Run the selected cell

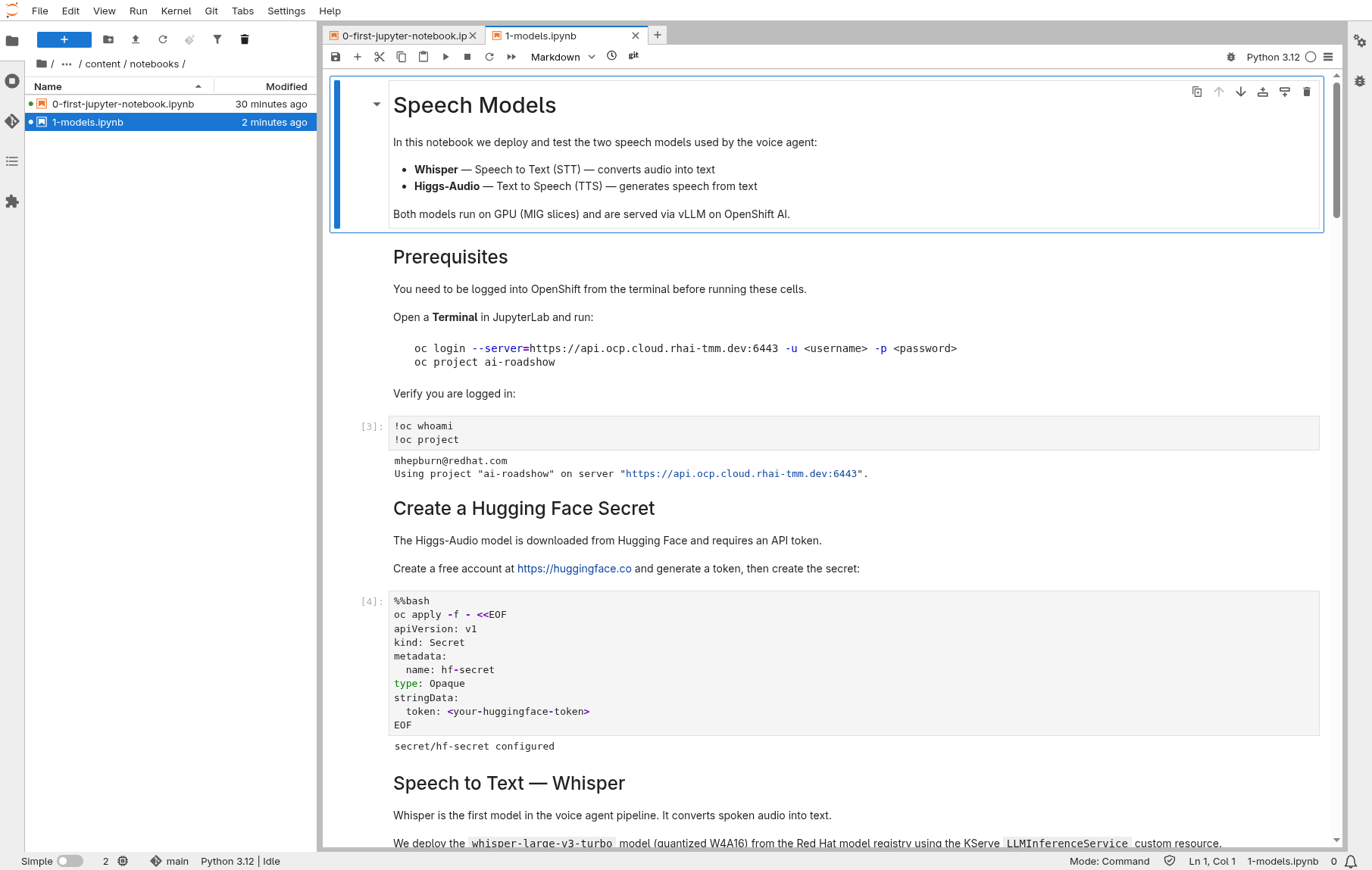(445, 57)
